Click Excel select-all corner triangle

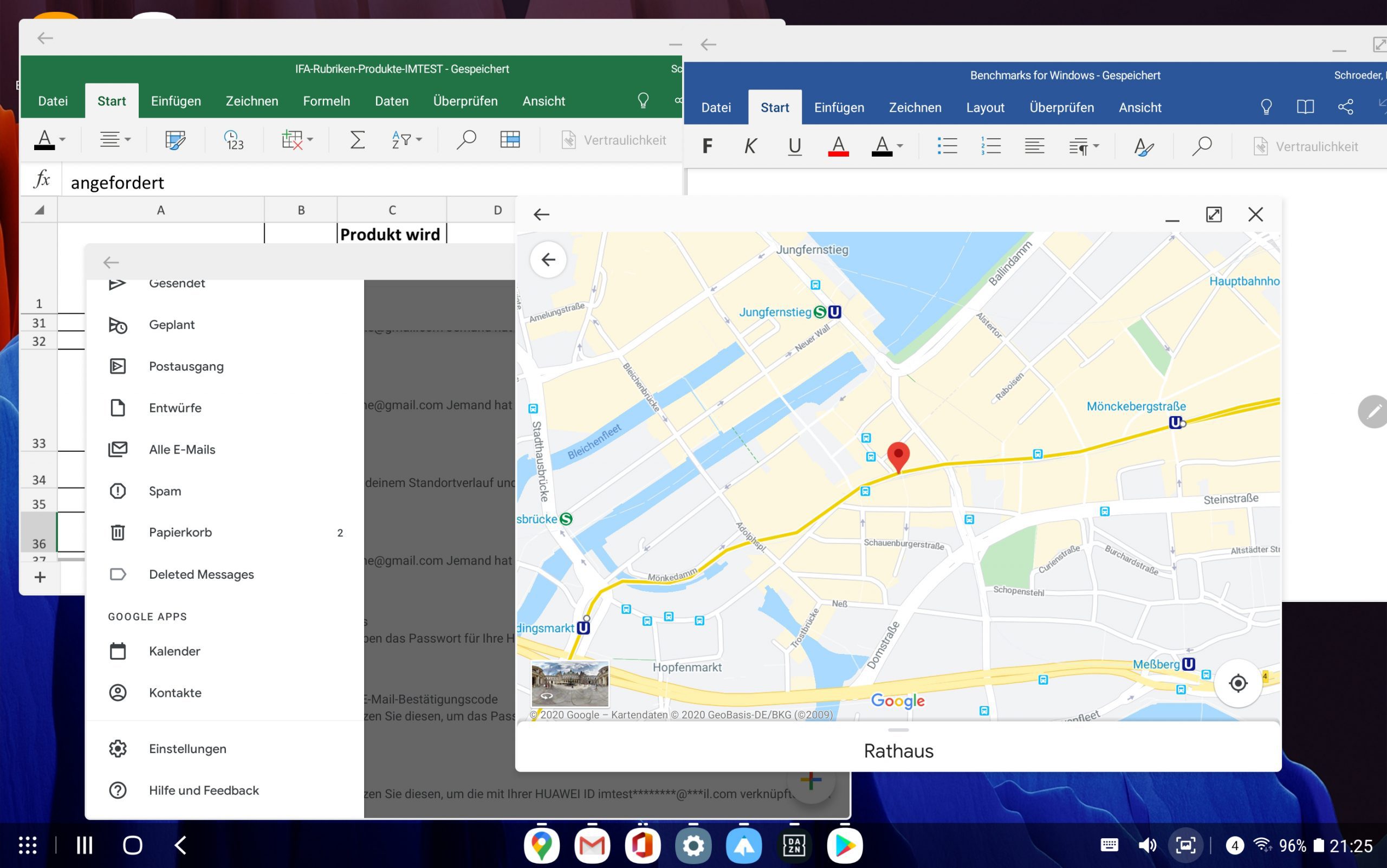39,210
